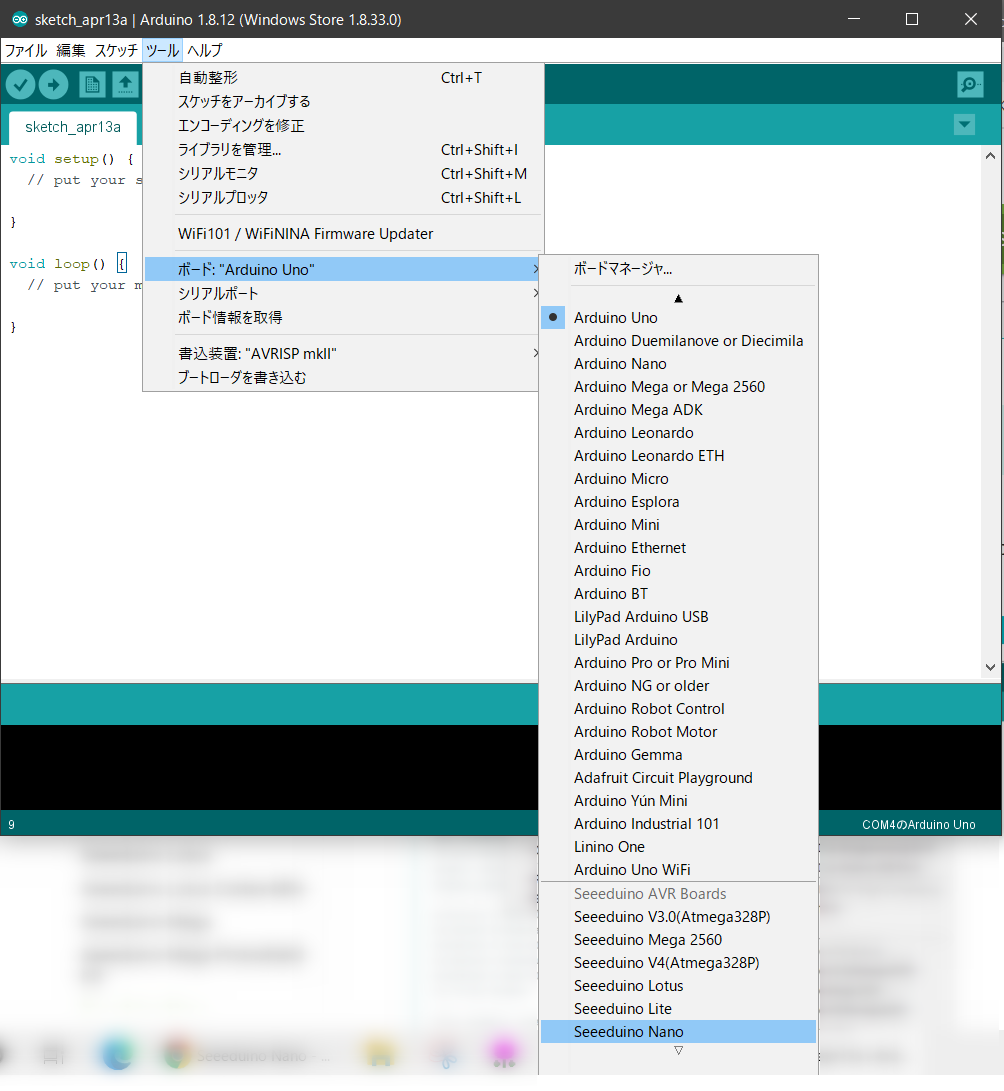
Task: Expand the 書込装置: "AVRISP mkII" submenu
Action: (x=343, y=353)
